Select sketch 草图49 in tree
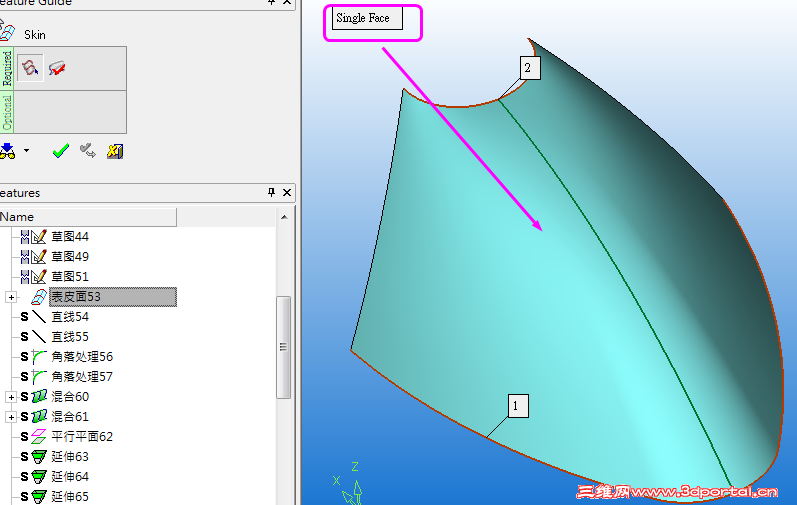The width and height of the screenshot is (797, 505). coord(70,257)
